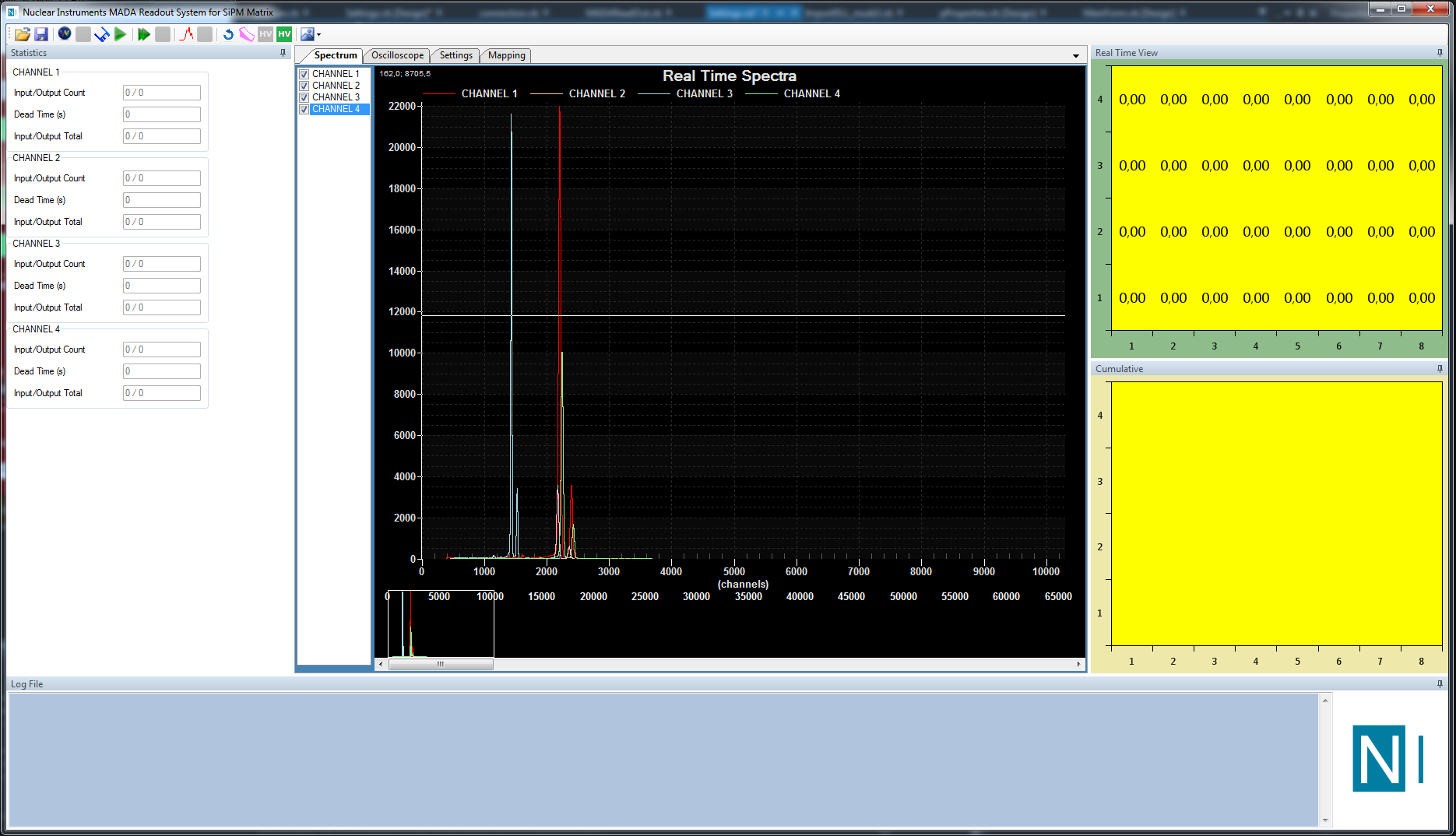Click CHANNEL 1 Input/Output Count field

coord(161,93)
